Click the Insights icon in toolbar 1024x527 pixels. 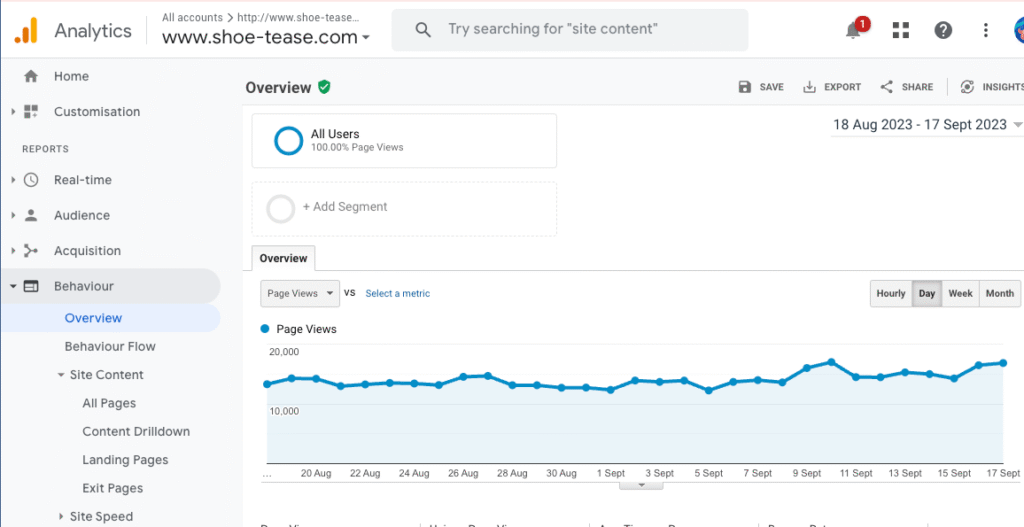click(x=967, y=87)
